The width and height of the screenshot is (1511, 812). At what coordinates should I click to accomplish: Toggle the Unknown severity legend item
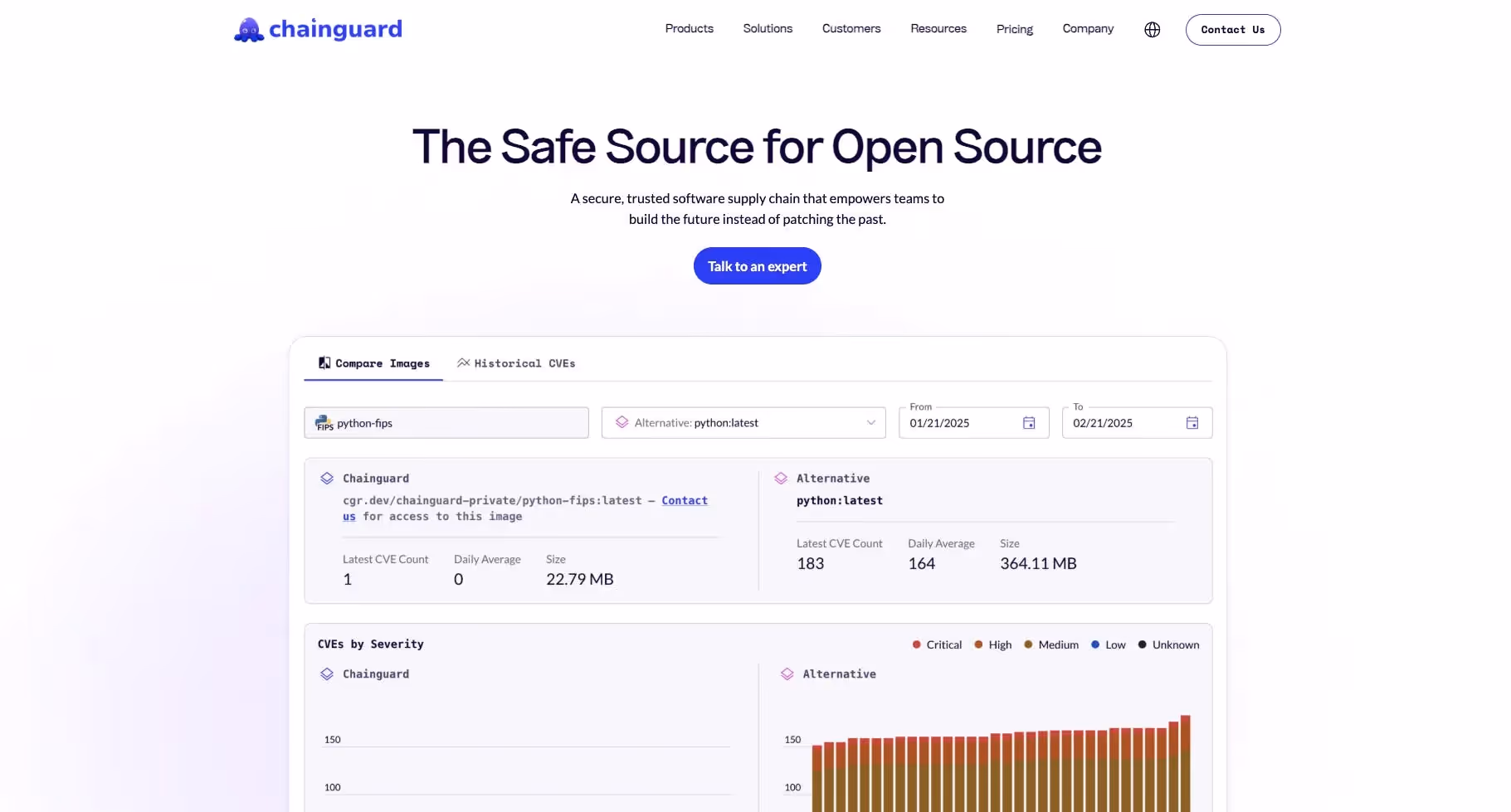pos(1168,644)
